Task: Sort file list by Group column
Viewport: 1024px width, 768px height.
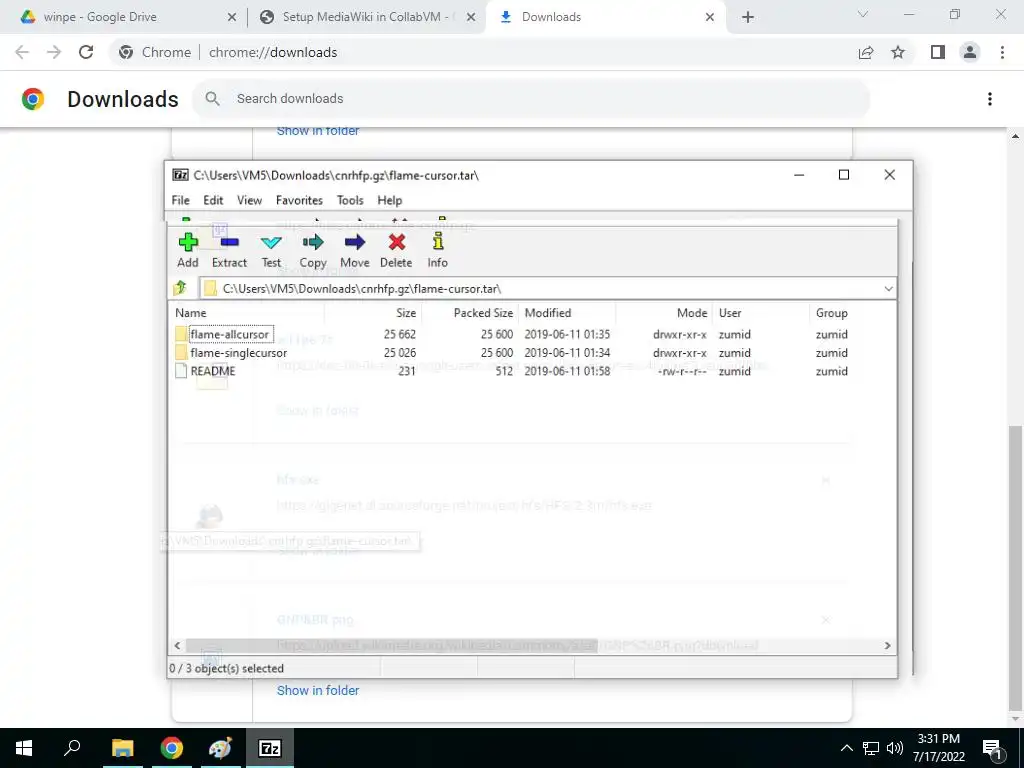Action: (x=852, y=313)
